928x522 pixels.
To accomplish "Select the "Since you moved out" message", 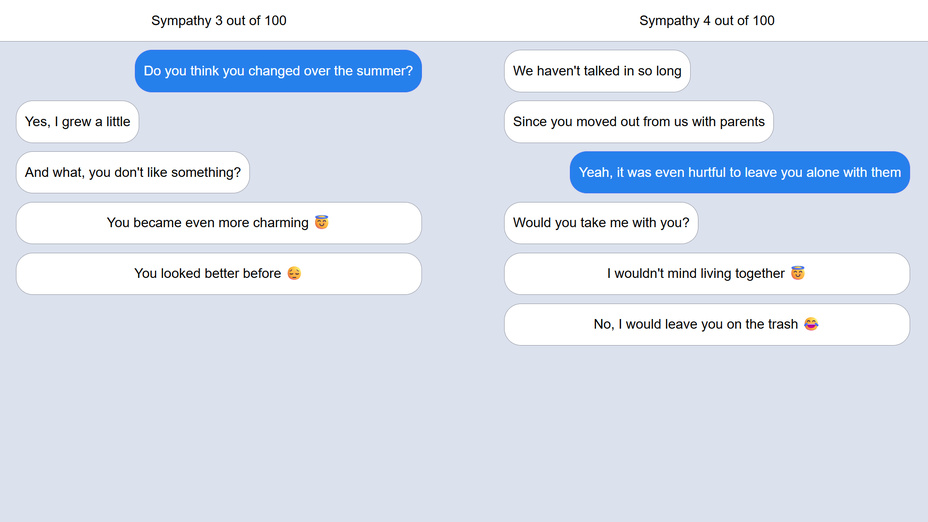I will [x=638, y=122].
